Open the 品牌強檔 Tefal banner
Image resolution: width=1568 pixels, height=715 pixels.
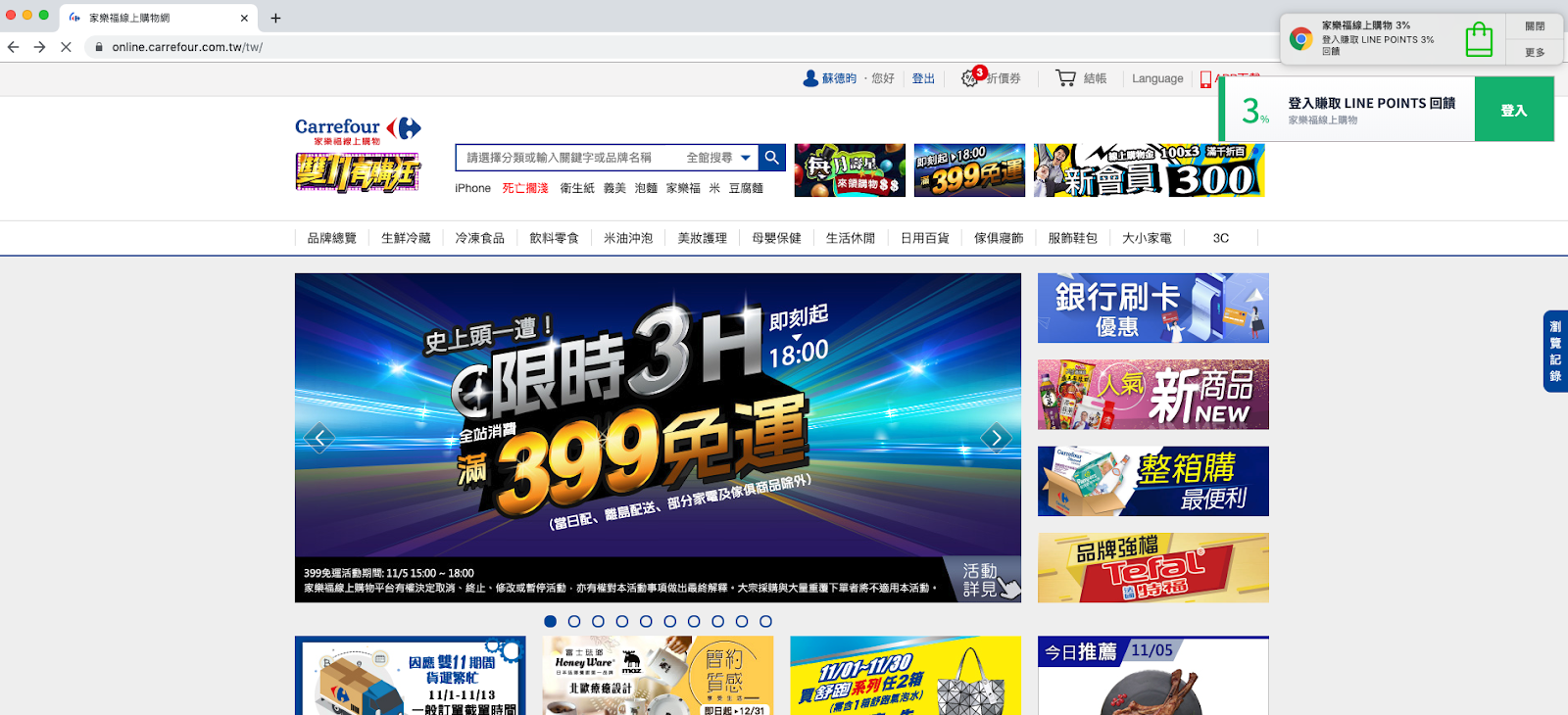click(1153, 568)
